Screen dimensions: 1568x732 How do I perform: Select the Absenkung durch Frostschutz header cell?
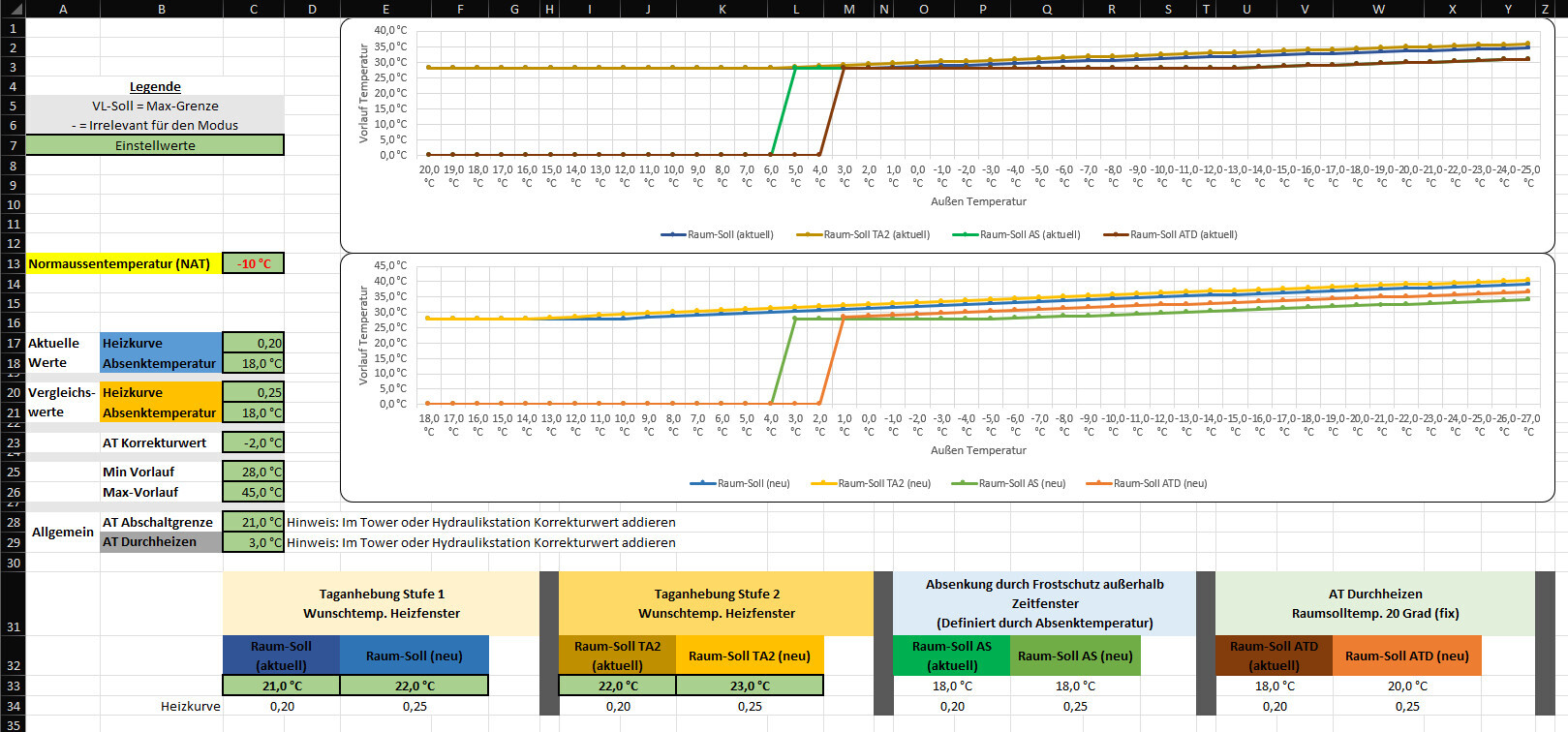(1044, 603)
